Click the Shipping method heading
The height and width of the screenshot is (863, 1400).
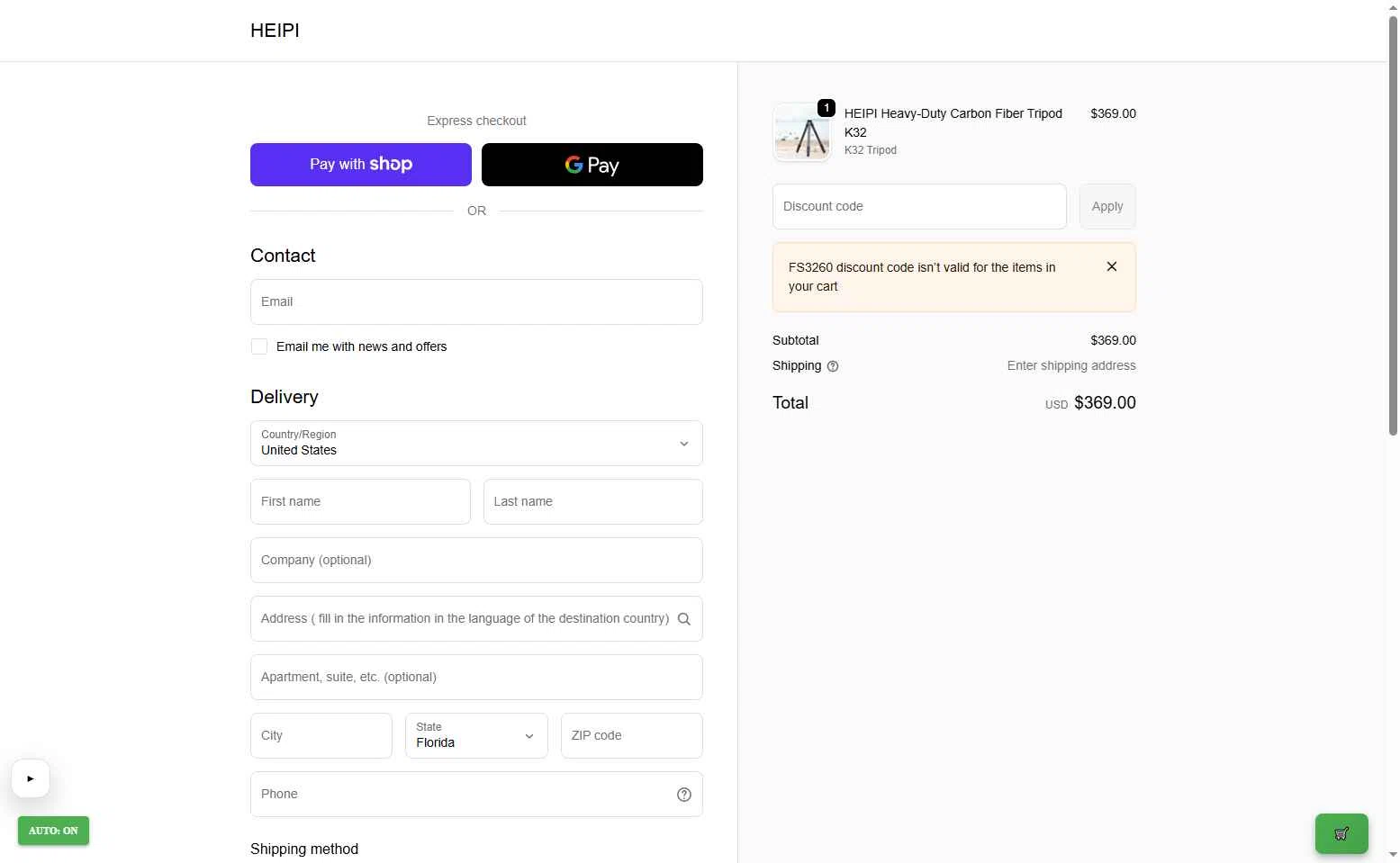tap(304, 849)
